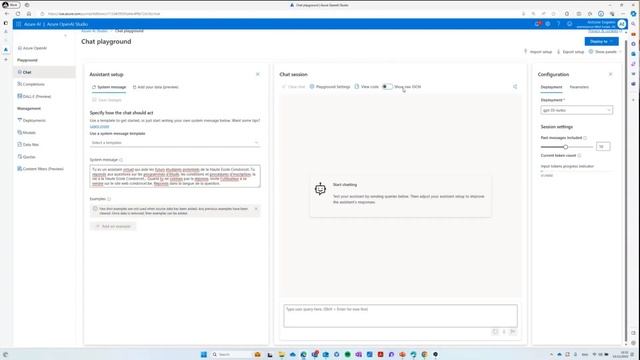Click info icon beside Examples label
This screenshot has height=360, width=640.
point(109,199)
